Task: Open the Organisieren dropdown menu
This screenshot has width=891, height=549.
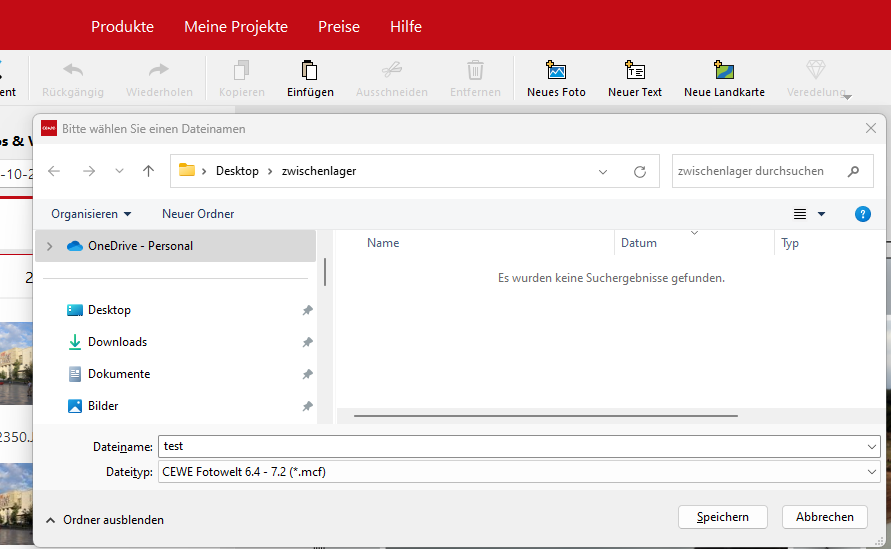Action: click(91, 214)
